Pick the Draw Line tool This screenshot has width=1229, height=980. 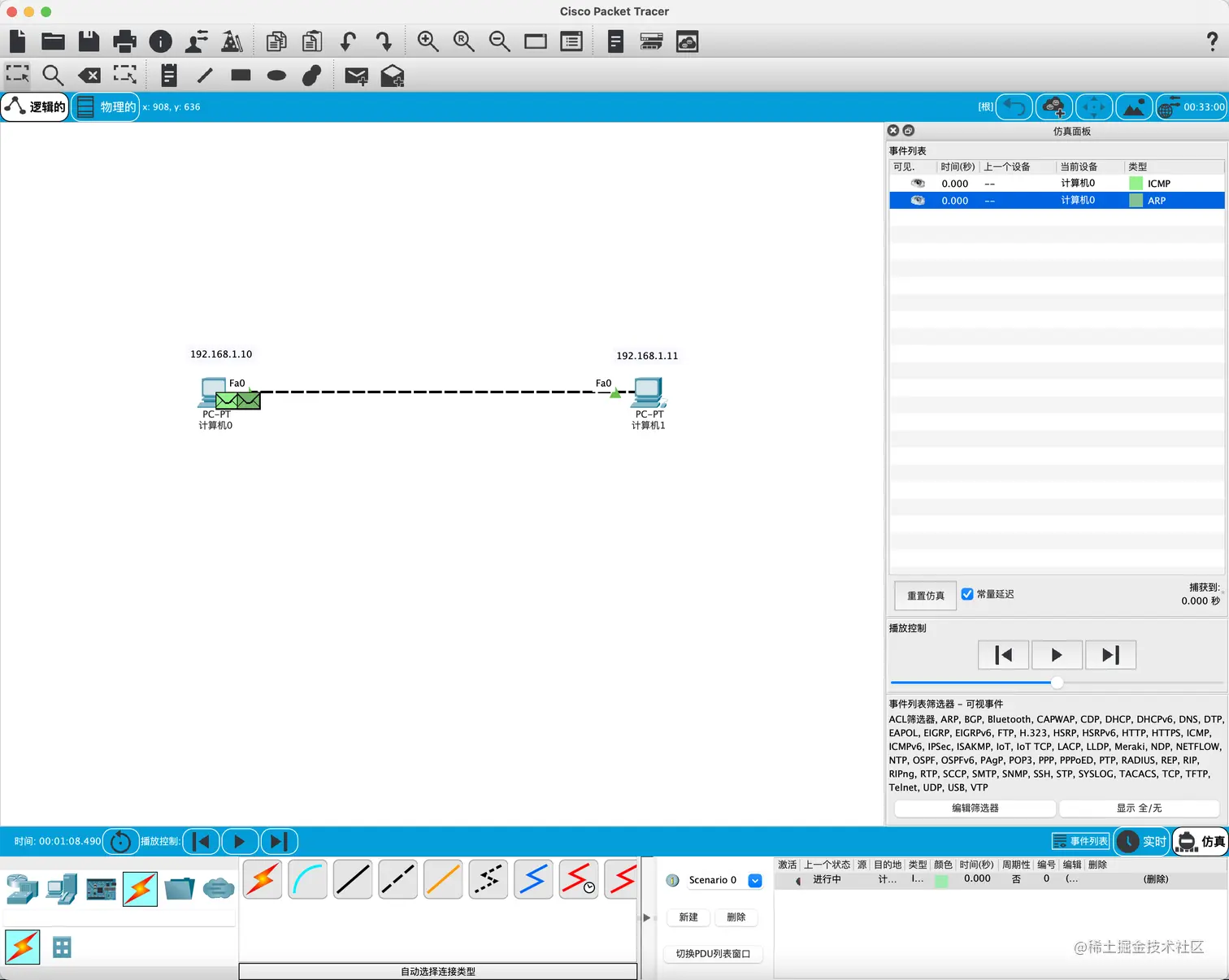coord(205,76)
